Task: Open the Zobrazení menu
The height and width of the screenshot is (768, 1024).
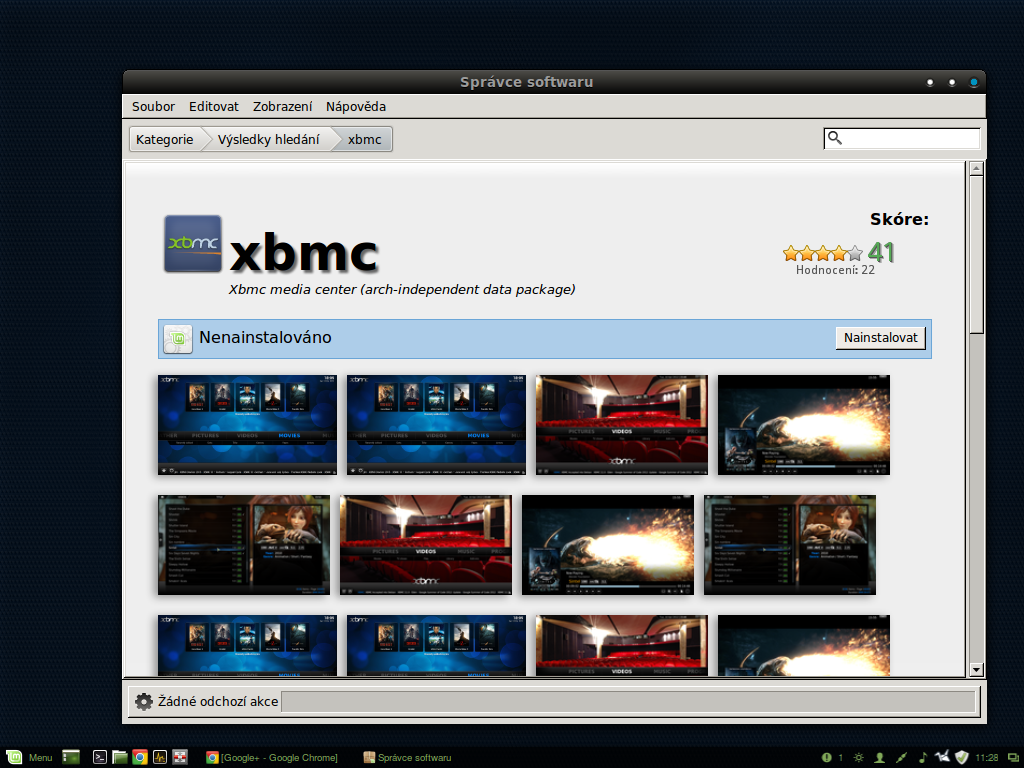Action: (x=282, y=106)
